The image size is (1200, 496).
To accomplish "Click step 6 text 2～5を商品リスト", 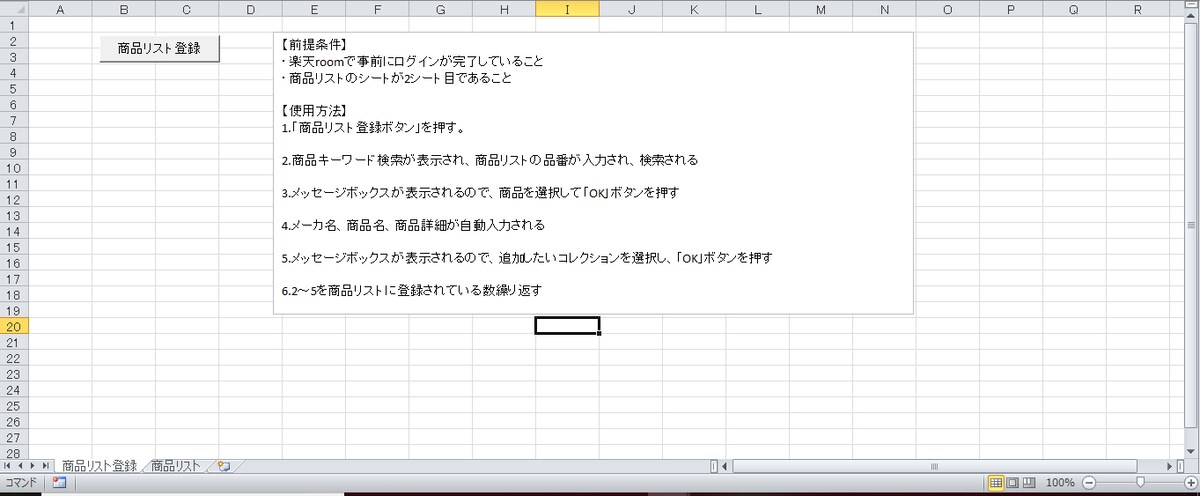I will point(412,290).
